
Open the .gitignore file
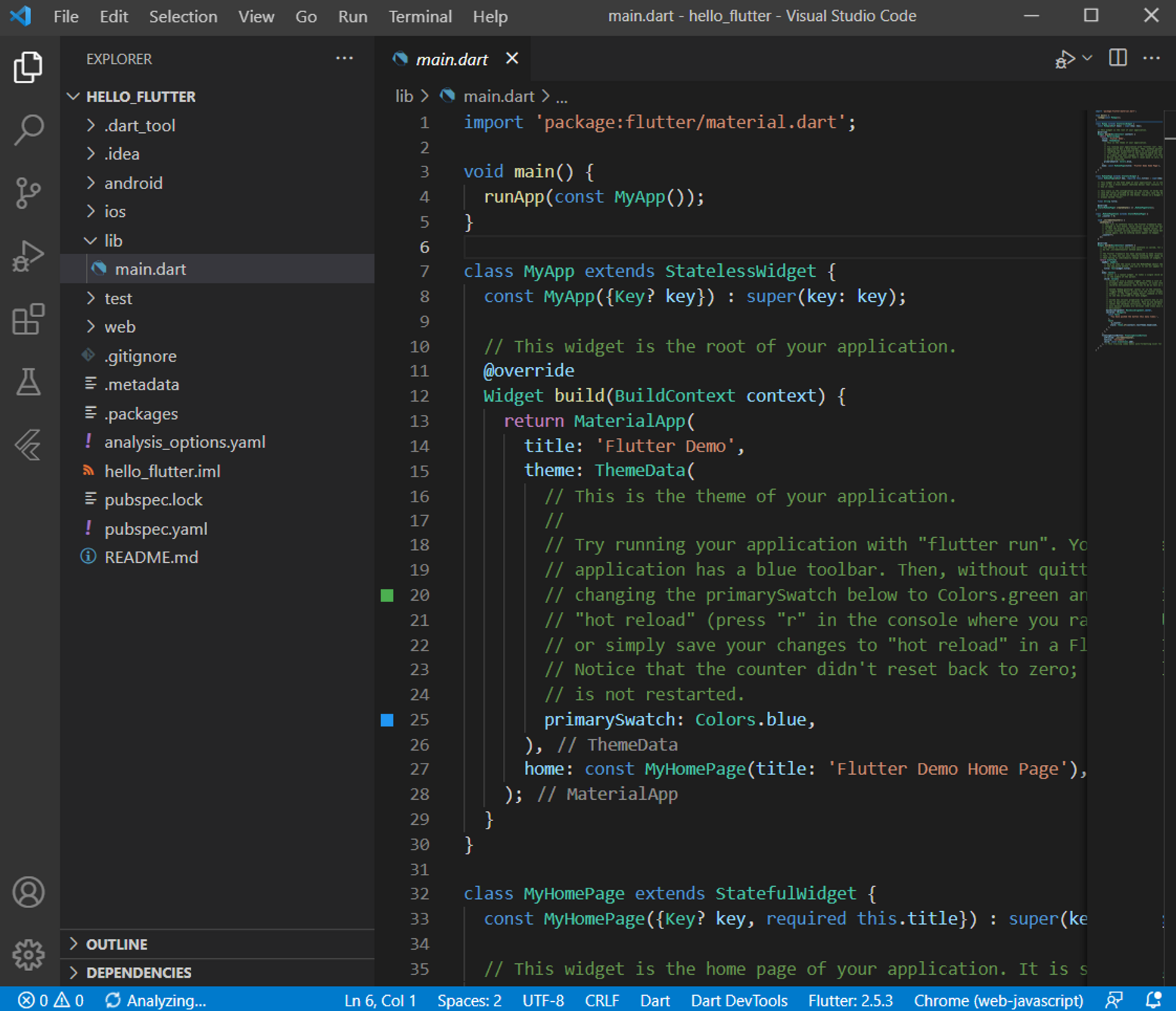217,356
